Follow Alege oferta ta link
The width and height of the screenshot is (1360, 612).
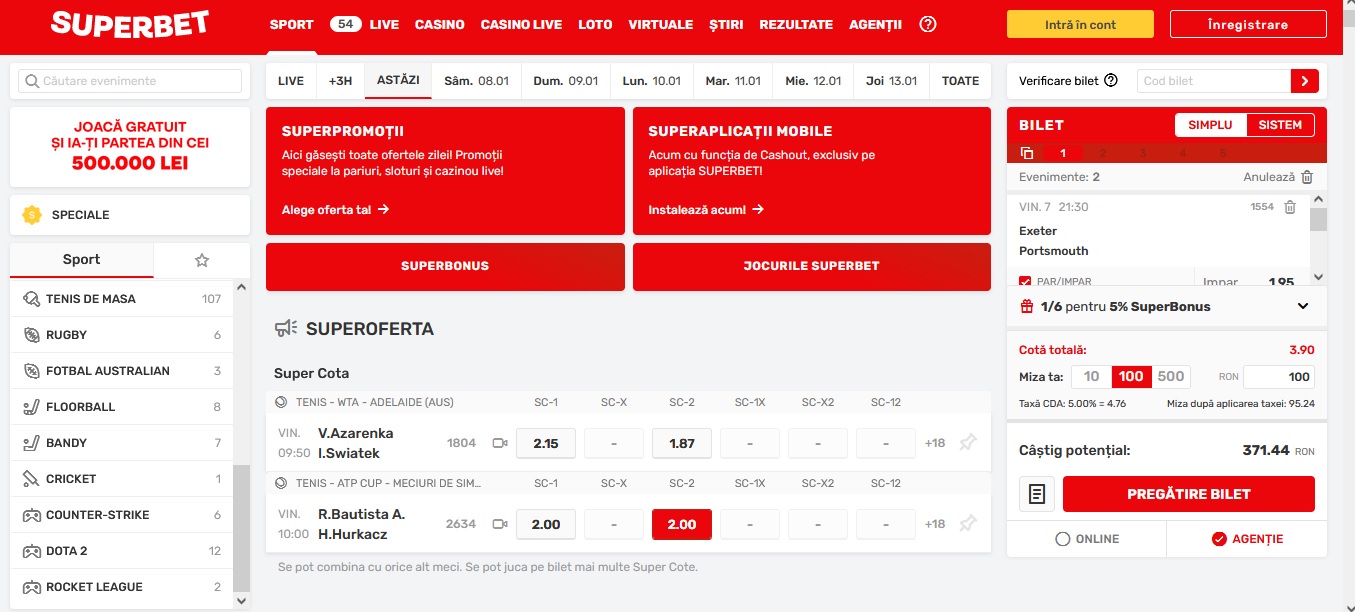point(335,210)
